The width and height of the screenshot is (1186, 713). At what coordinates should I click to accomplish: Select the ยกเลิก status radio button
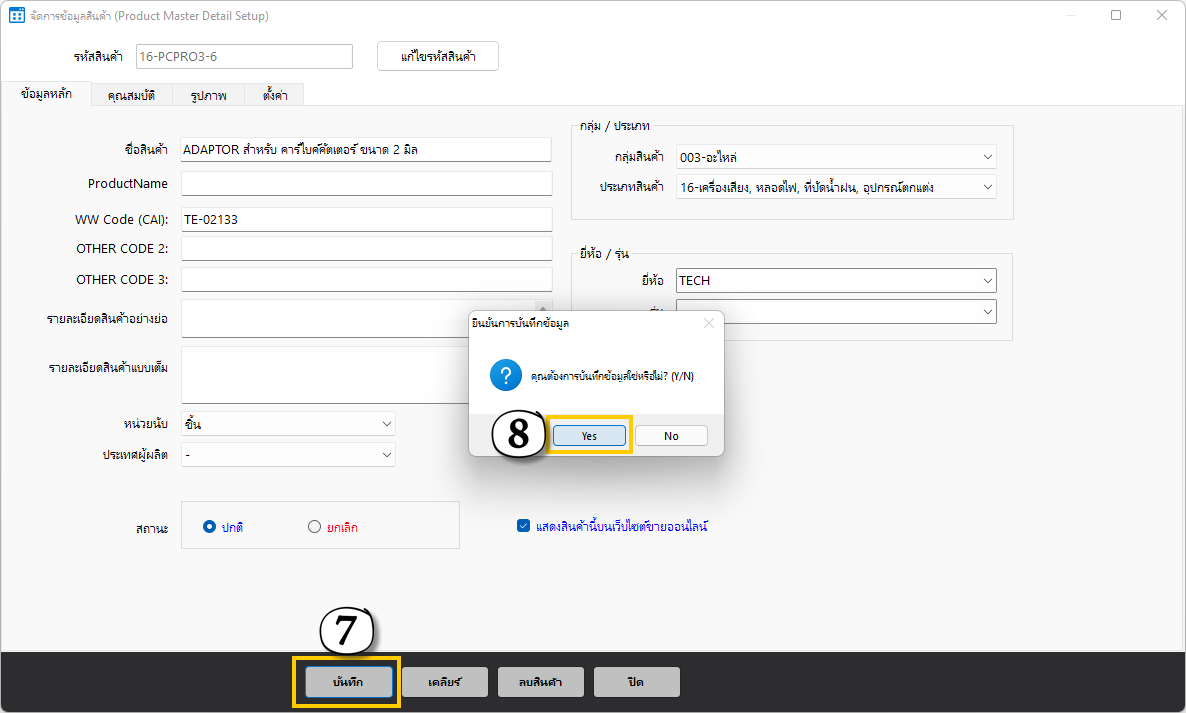[315, 527]
